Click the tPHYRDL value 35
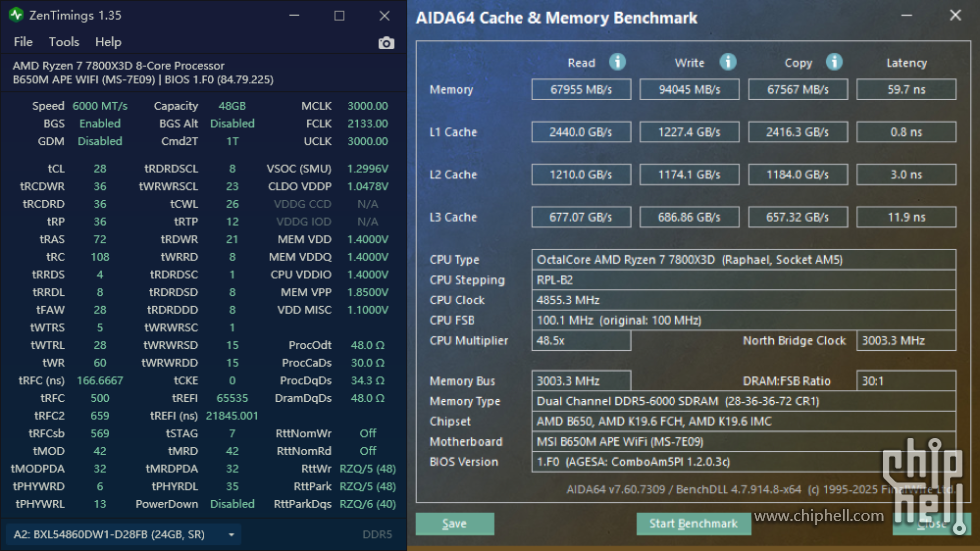Viewport: 980px width, 551px height. pyautogui.click(x=232, y=486)
